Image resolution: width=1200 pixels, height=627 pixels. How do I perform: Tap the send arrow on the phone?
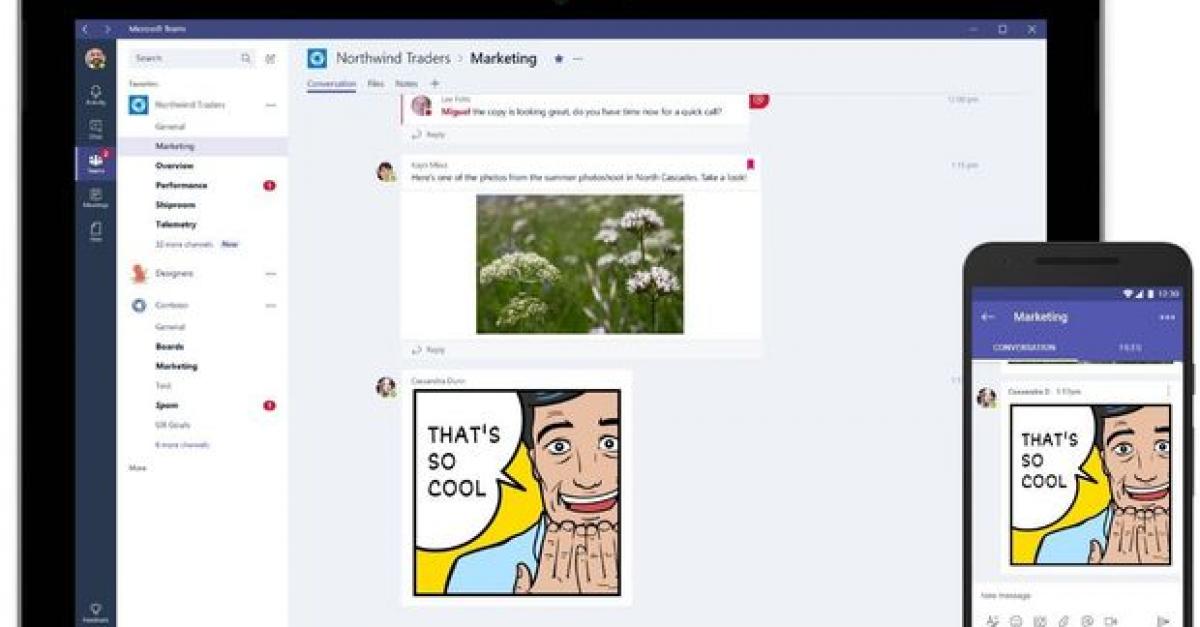click(x=1163, y=621)
